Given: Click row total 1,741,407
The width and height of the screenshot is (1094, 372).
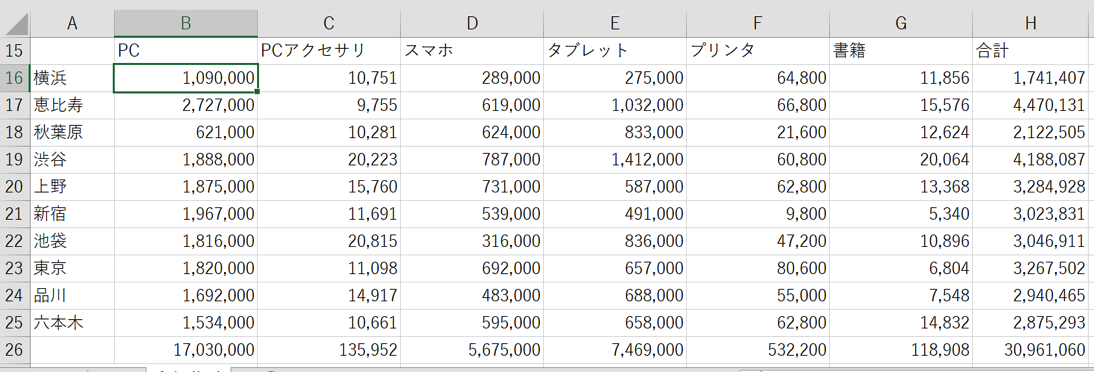Looking at the screenshot, I should click(1031, 77).
